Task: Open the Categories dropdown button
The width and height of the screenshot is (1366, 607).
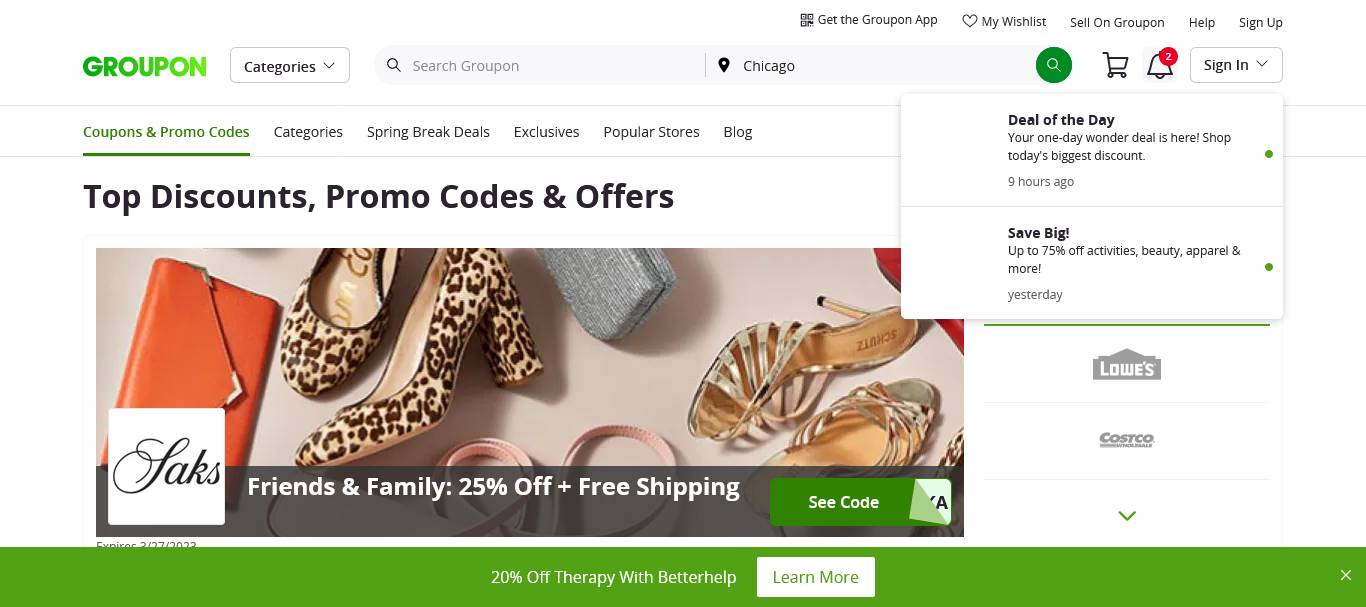Action: click(290, 65)
